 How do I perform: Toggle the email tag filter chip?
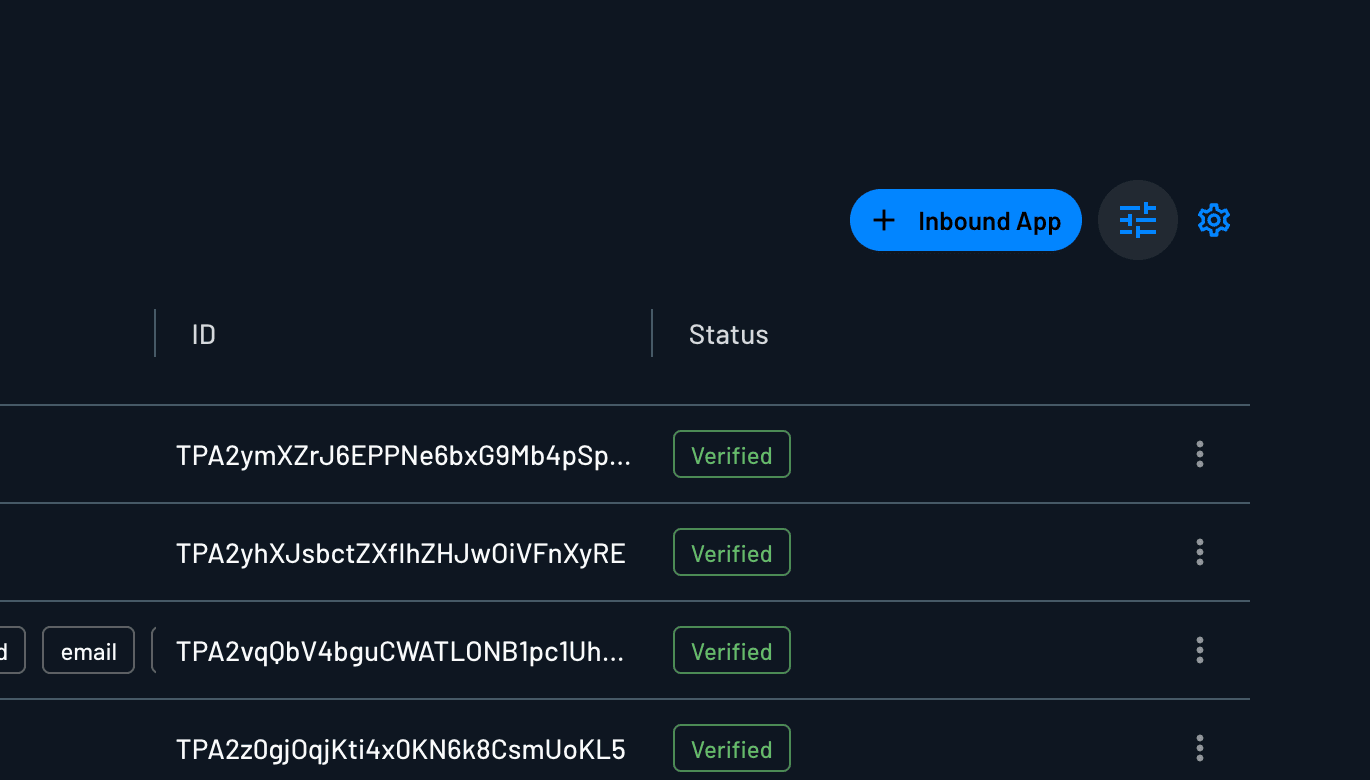88,650
